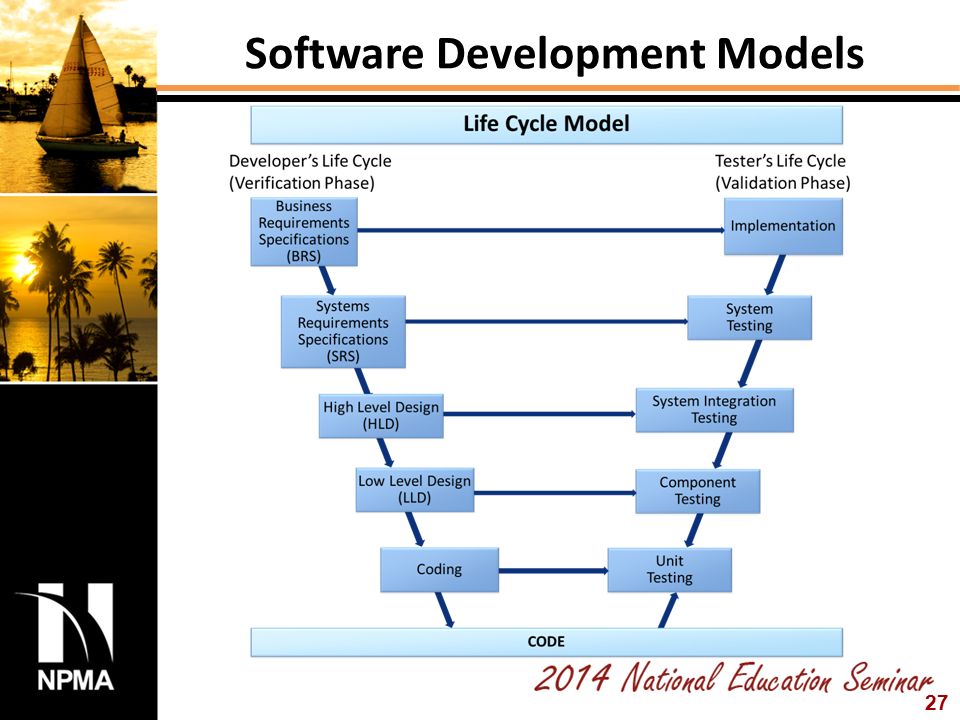Click the System Testing box

click(x=749, y=317)
